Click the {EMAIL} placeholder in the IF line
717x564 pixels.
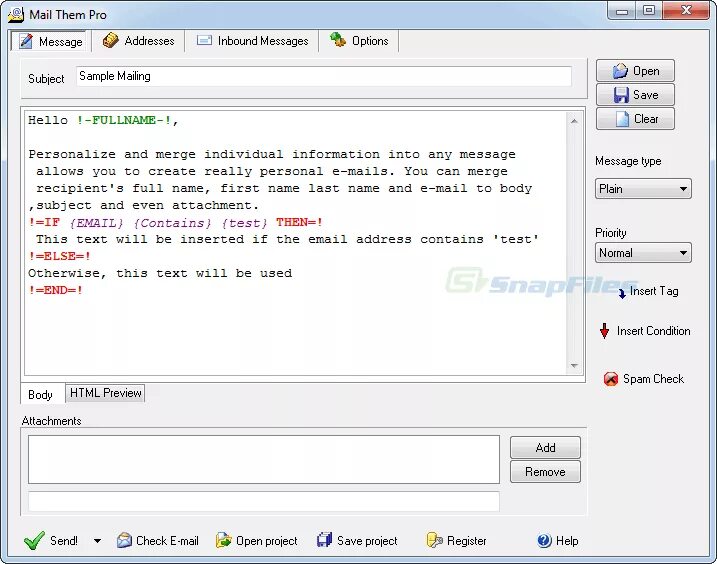[x=96, y=223]
